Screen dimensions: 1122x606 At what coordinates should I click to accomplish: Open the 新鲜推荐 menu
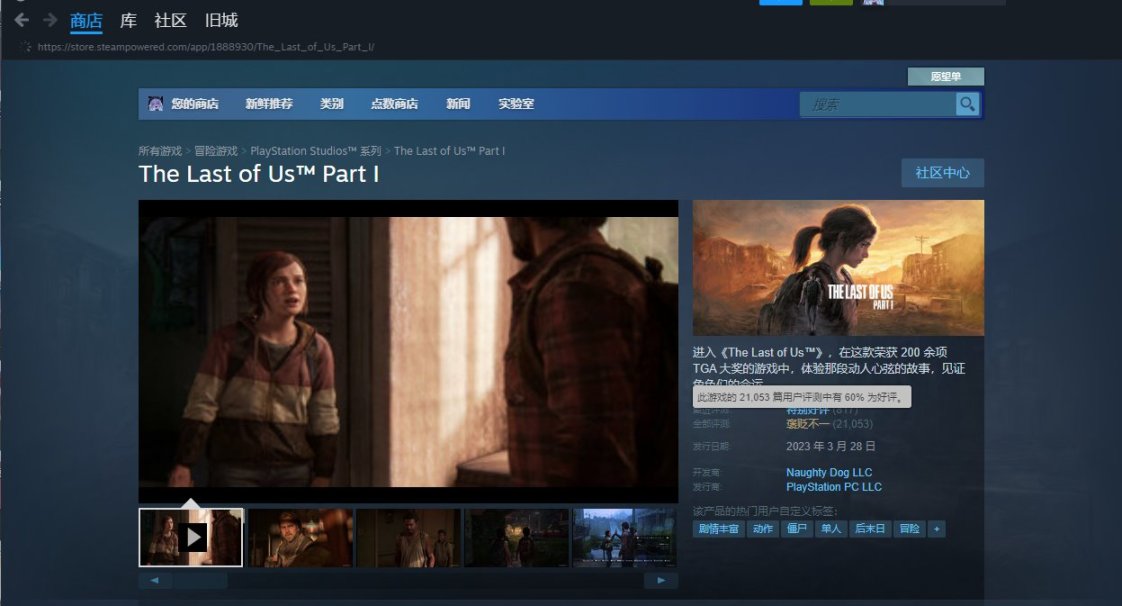(x=269, y=104)
